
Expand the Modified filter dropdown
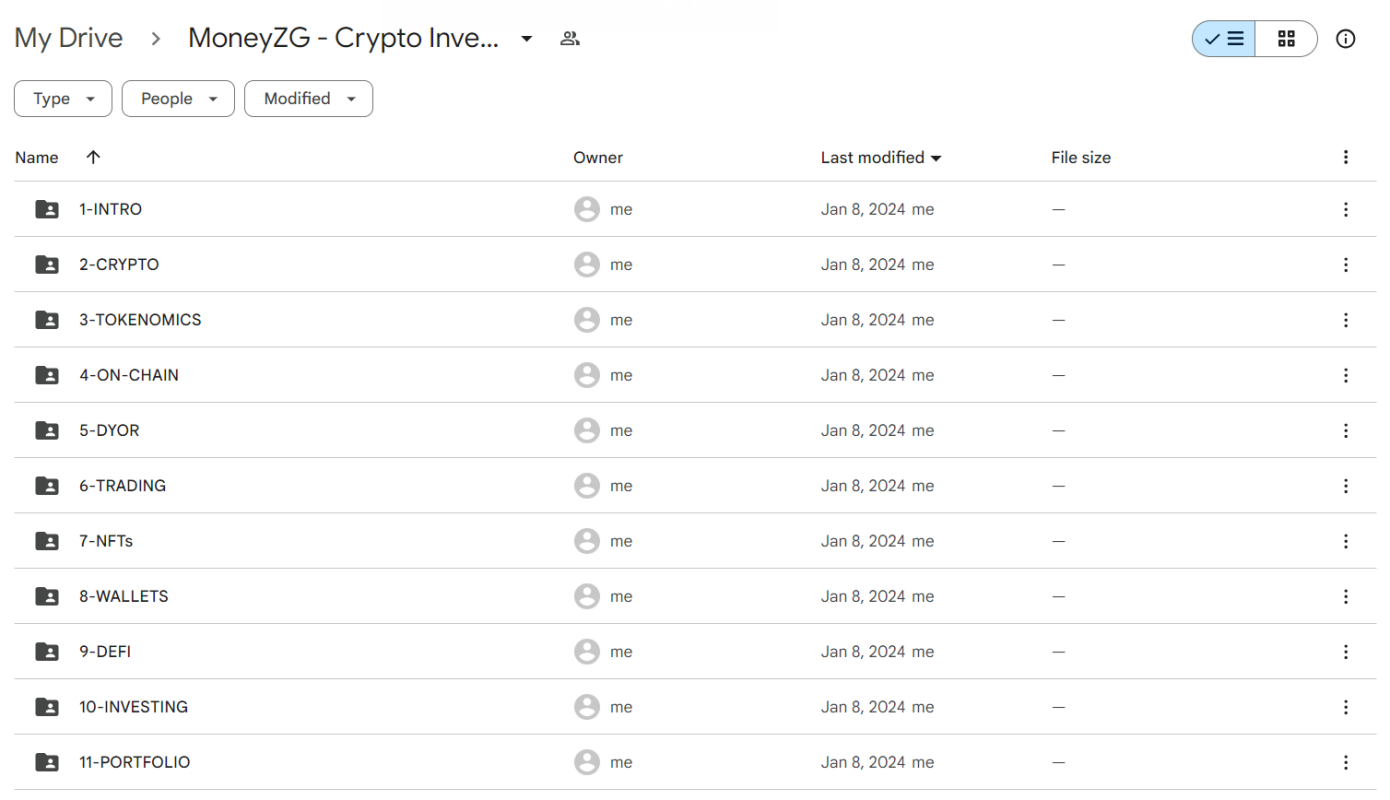[x=308, y=99]
